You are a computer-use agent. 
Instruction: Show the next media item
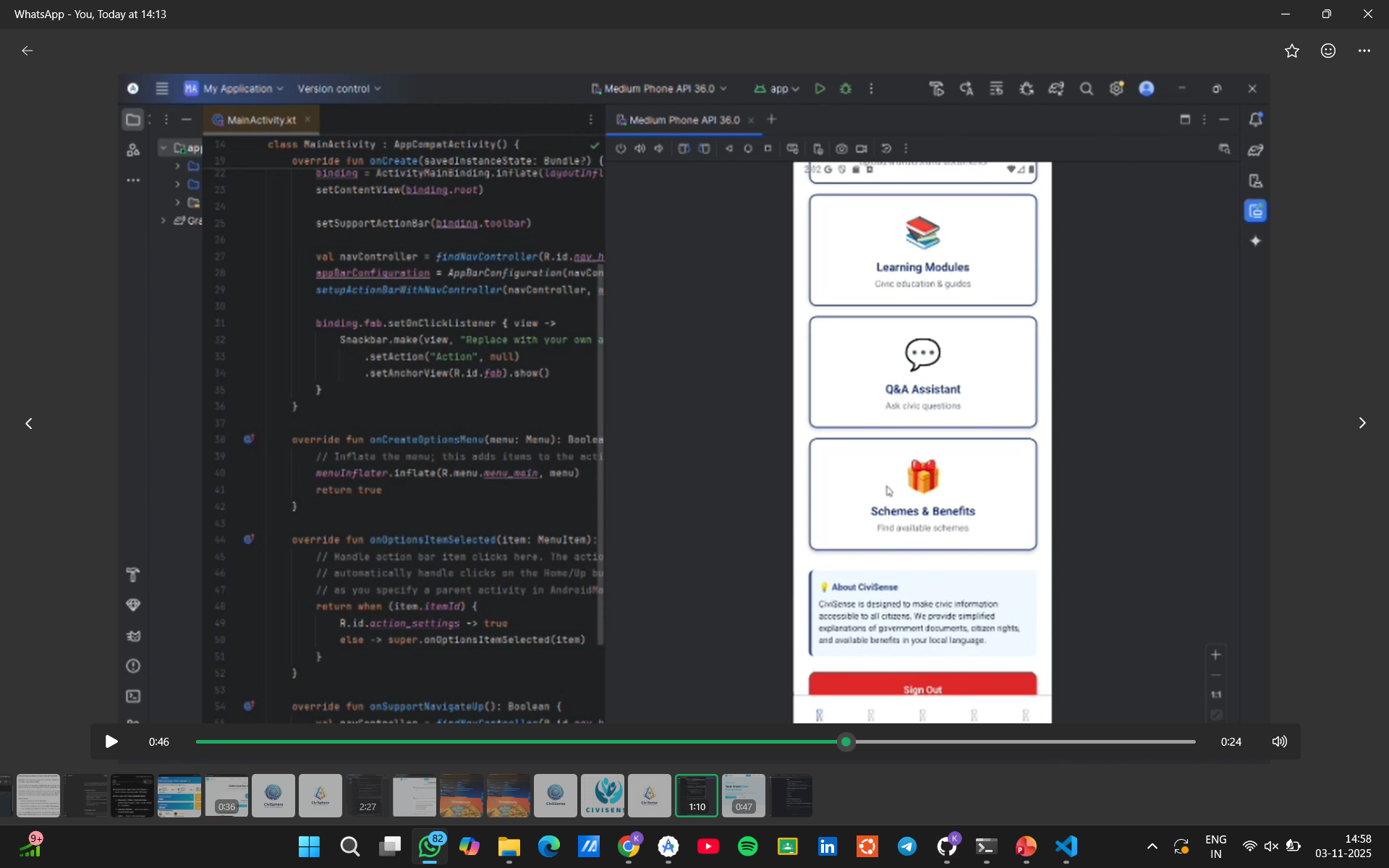1362,423
